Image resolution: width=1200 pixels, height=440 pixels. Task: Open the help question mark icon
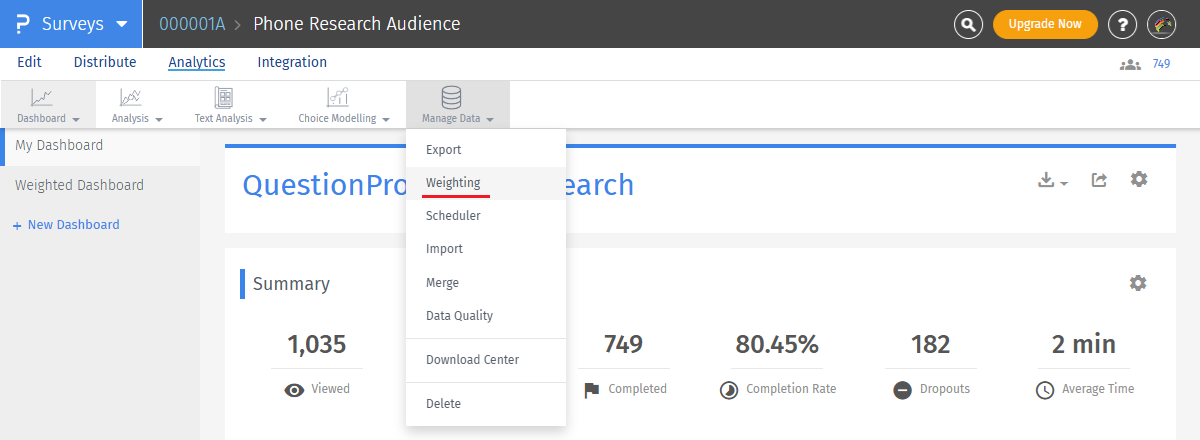1124,24
